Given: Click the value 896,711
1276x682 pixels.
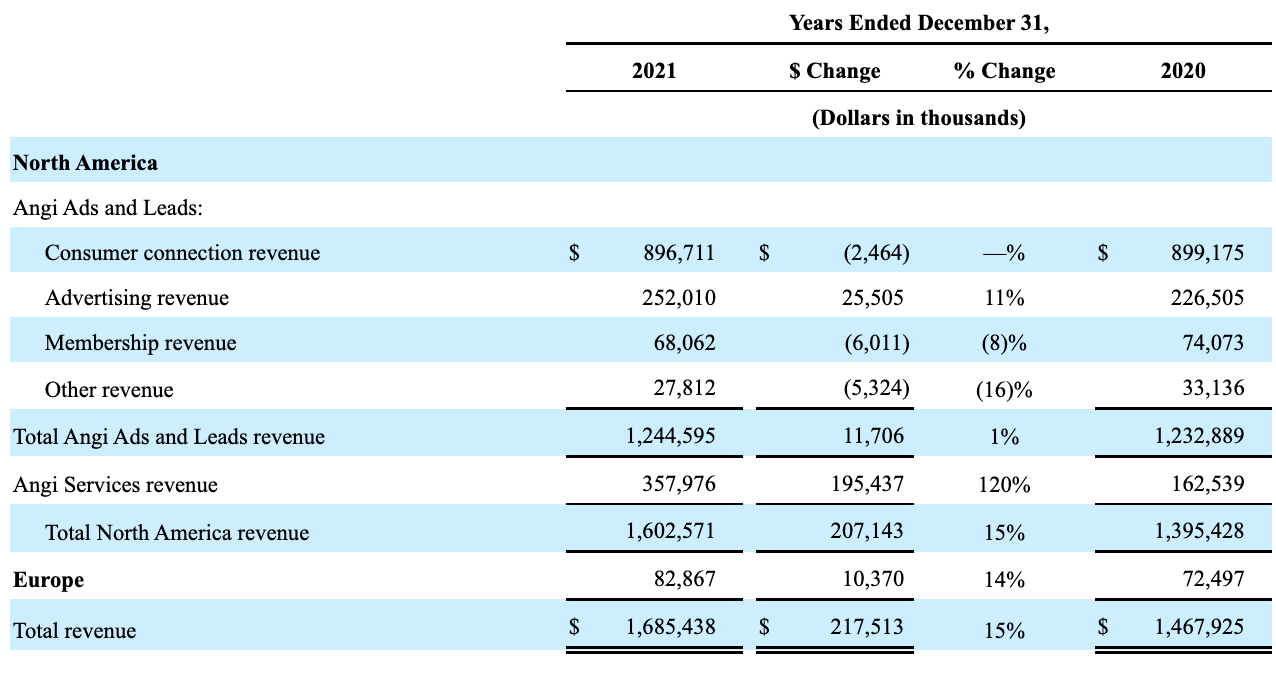Looking at the screenshot, I should (x=679, y=252).
